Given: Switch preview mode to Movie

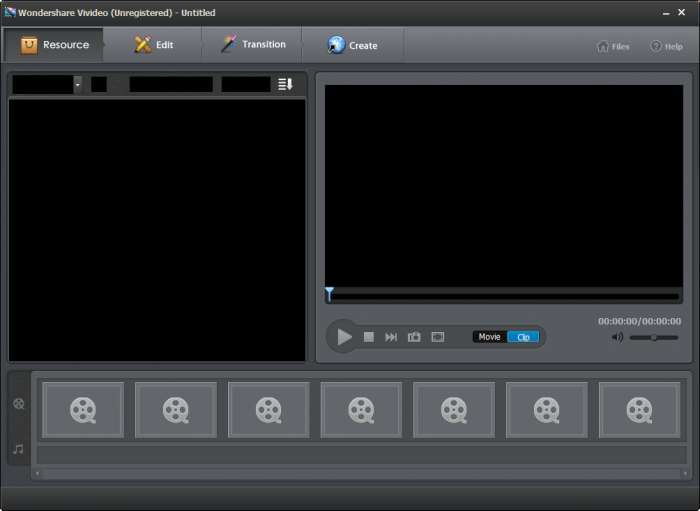Looking at the screenshot, I should click(x=489, y=337).
